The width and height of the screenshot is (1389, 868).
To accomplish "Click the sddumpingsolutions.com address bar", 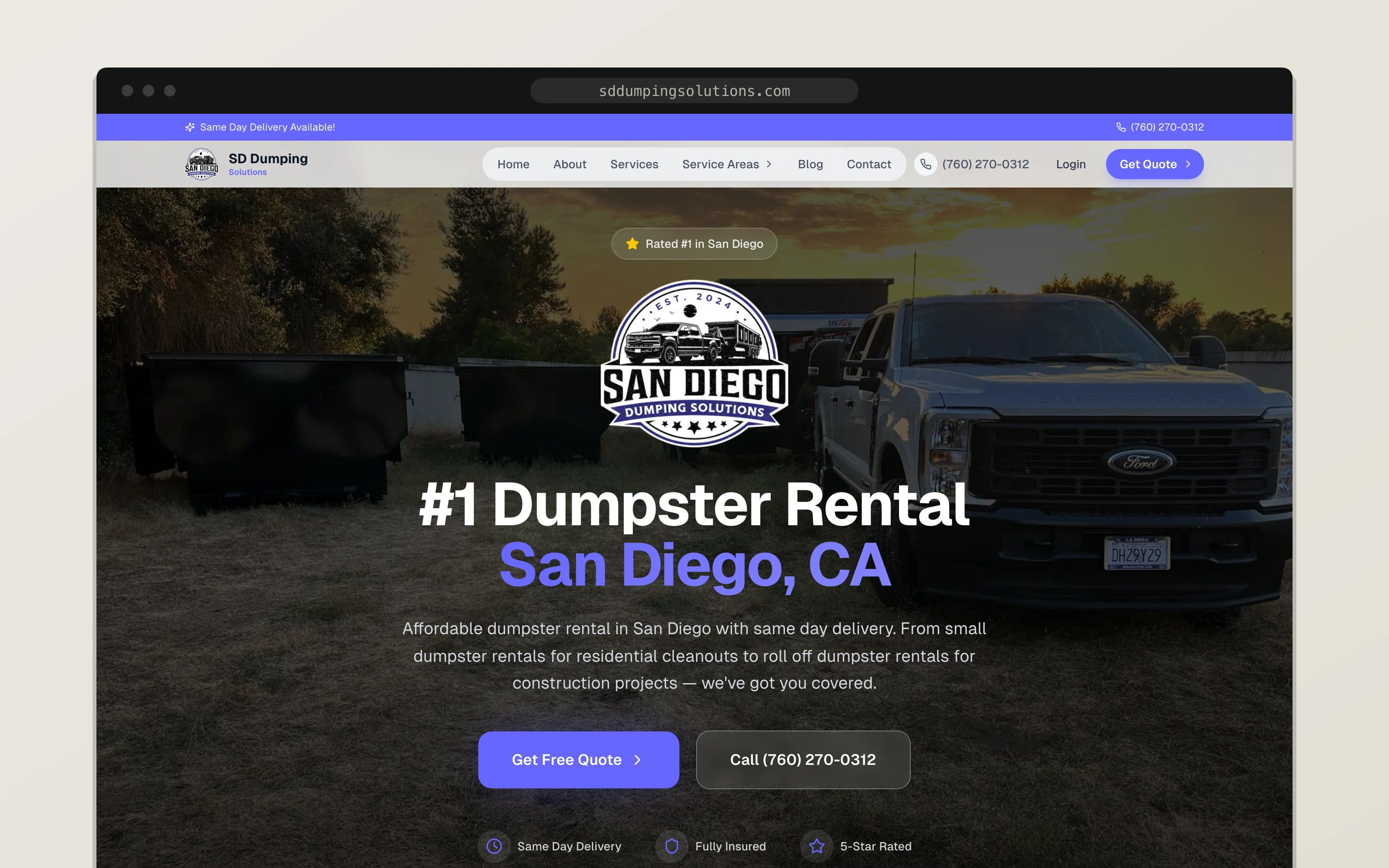I will (694, 91).
